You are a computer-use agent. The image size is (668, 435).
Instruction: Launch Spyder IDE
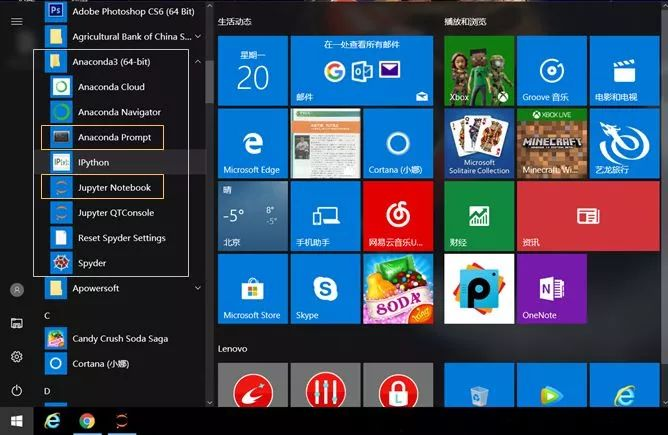pyautogui.click(x=91, y=263)
